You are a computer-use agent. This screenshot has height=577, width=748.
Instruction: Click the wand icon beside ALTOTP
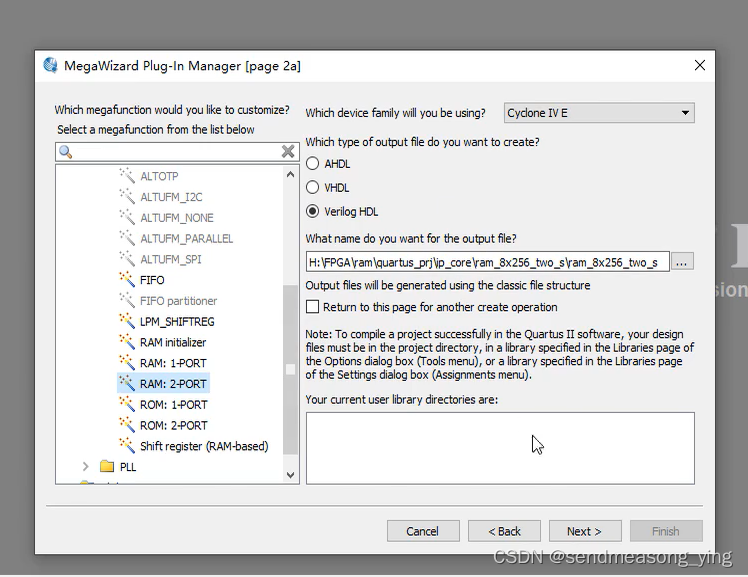pyautogui.click(x=127, y=175)
